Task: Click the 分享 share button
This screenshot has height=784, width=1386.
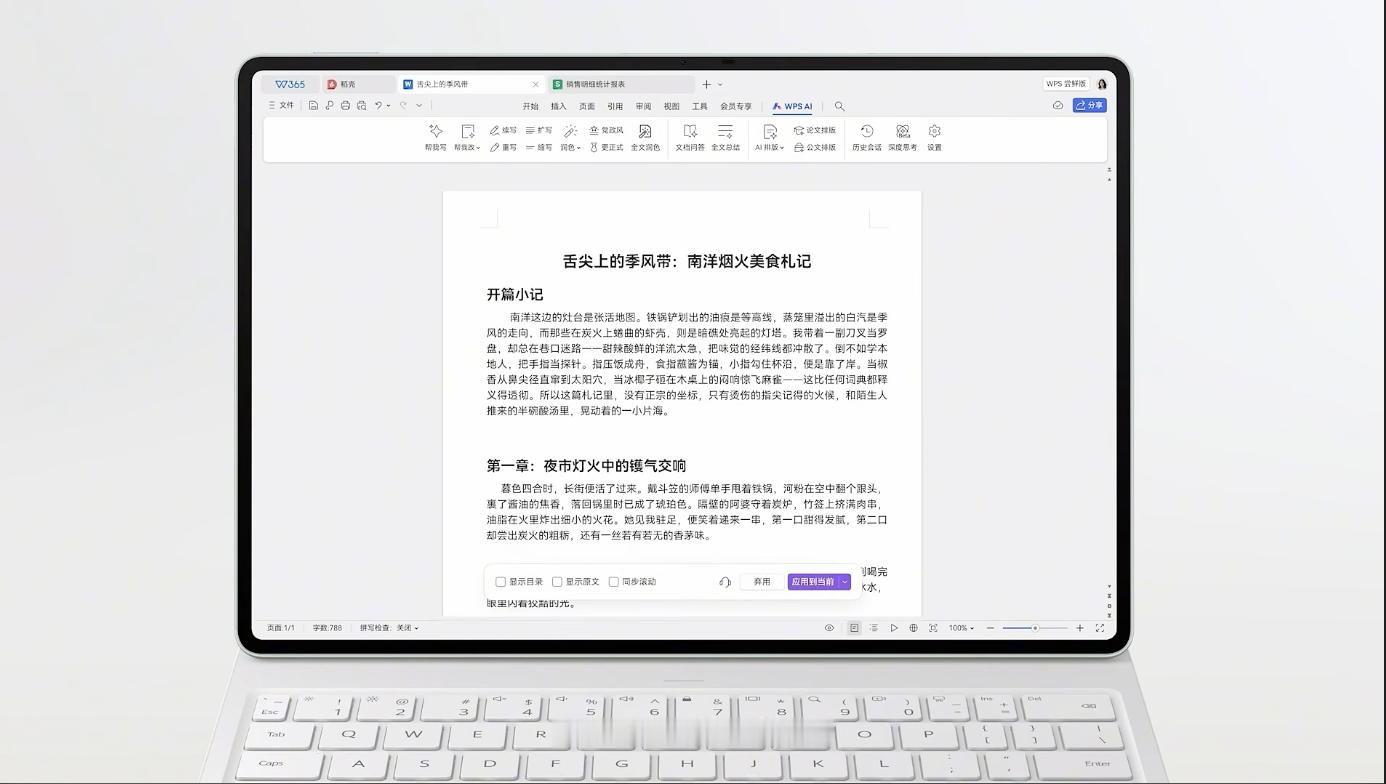Action: pos(1089,105)
